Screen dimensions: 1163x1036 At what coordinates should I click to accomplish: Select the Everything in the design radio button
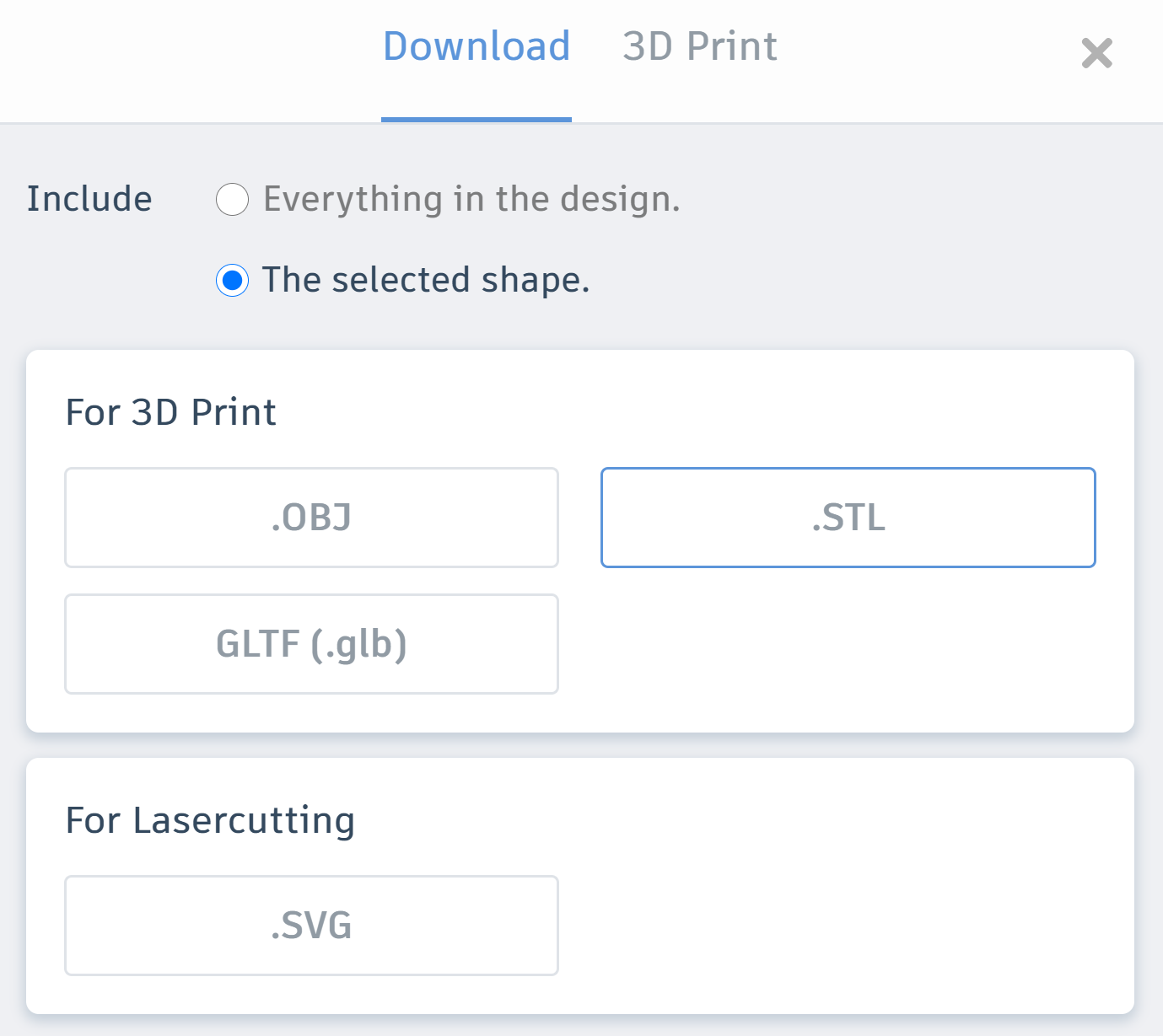click(x=232, y=200)
